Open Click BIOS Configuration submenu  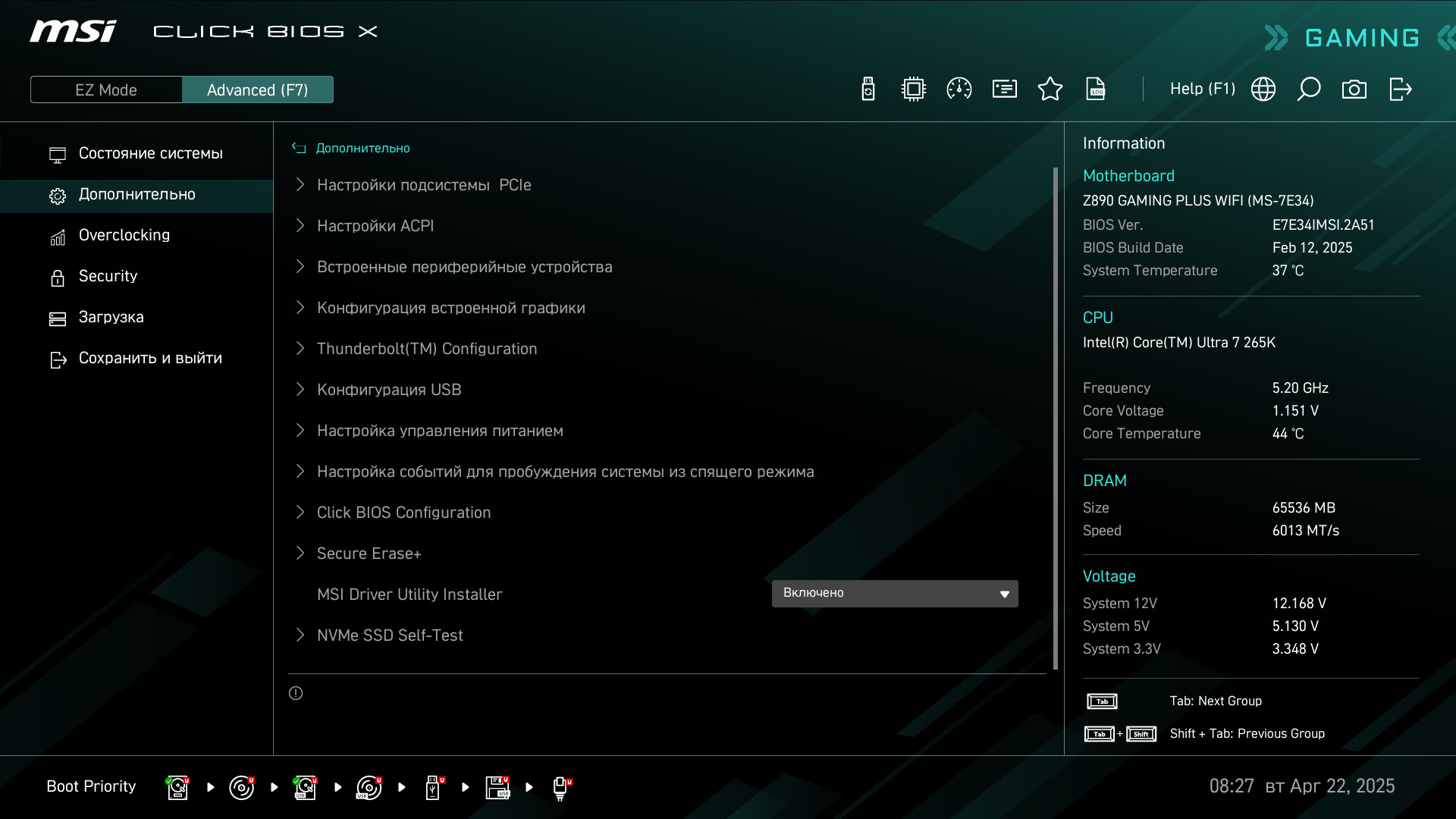(403, 513)
